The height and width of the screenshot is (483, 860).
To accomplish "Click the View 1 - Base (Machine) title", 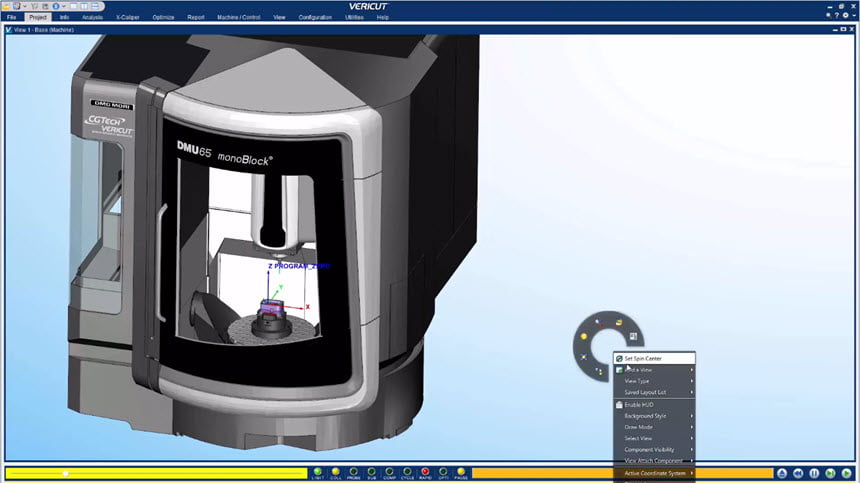I will (43, 30).
